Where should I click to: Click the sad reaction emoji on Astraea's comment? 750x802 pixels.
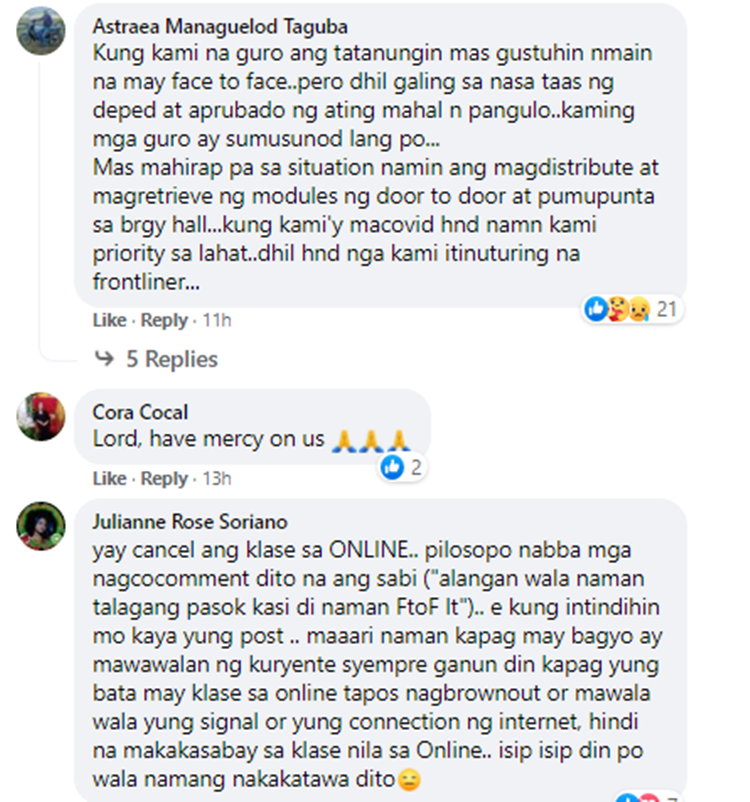639,309
